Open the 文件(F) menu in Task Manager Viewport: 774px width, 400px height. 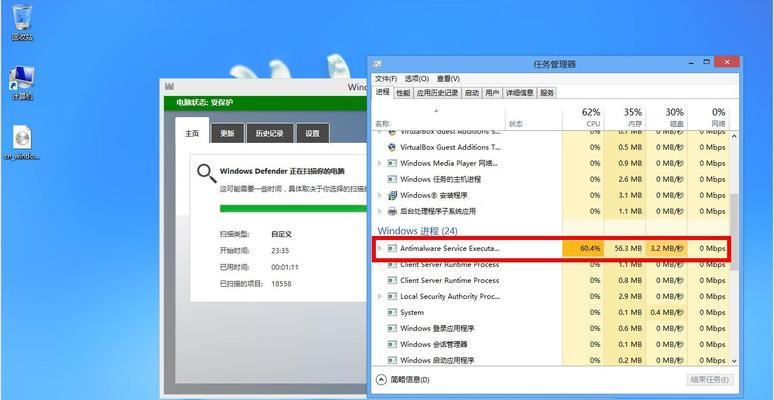point(386,79)
